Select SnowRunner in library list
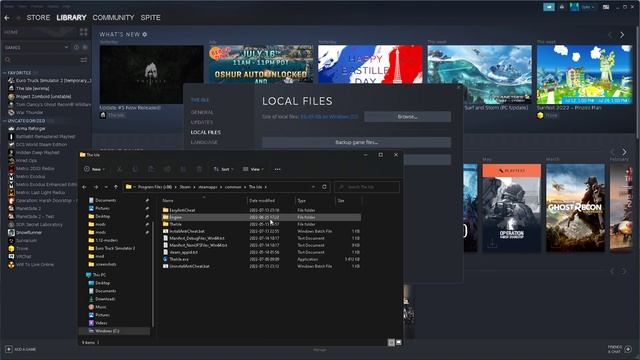Viewport: 640px width, 360px height. [x=25, y=233]
